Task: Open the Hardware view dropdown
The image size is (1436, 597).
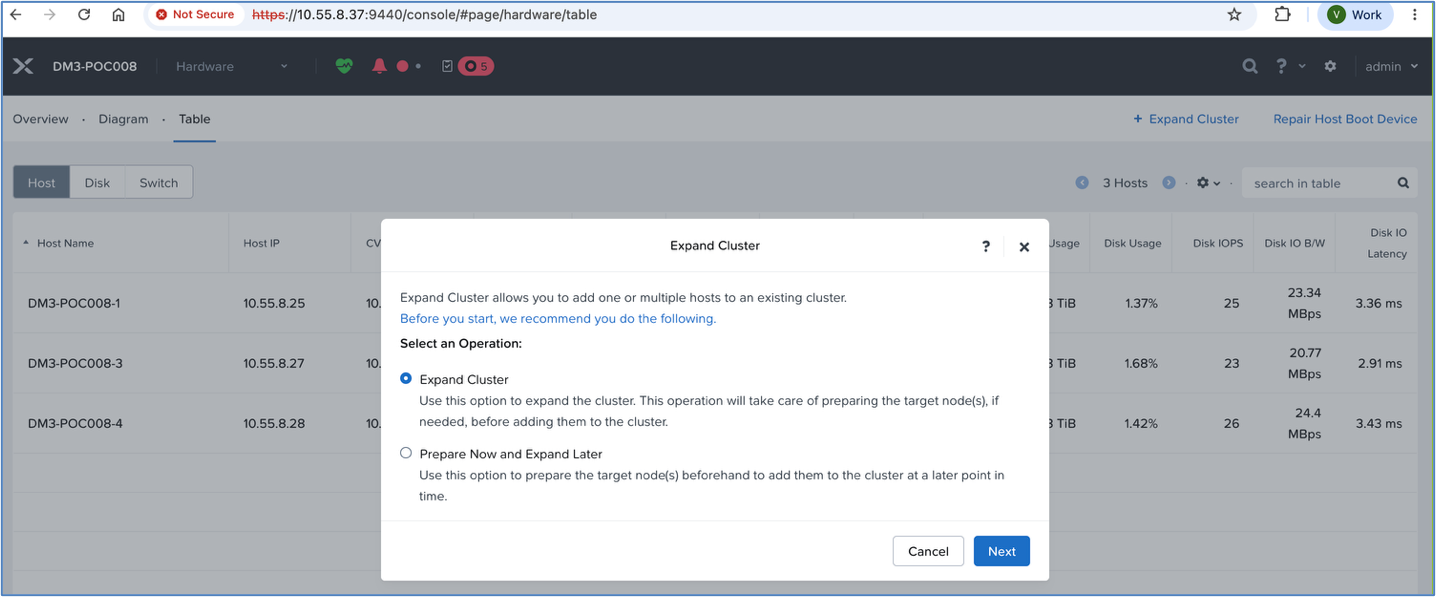Action: pyautogui.click(x=232, y=66)
